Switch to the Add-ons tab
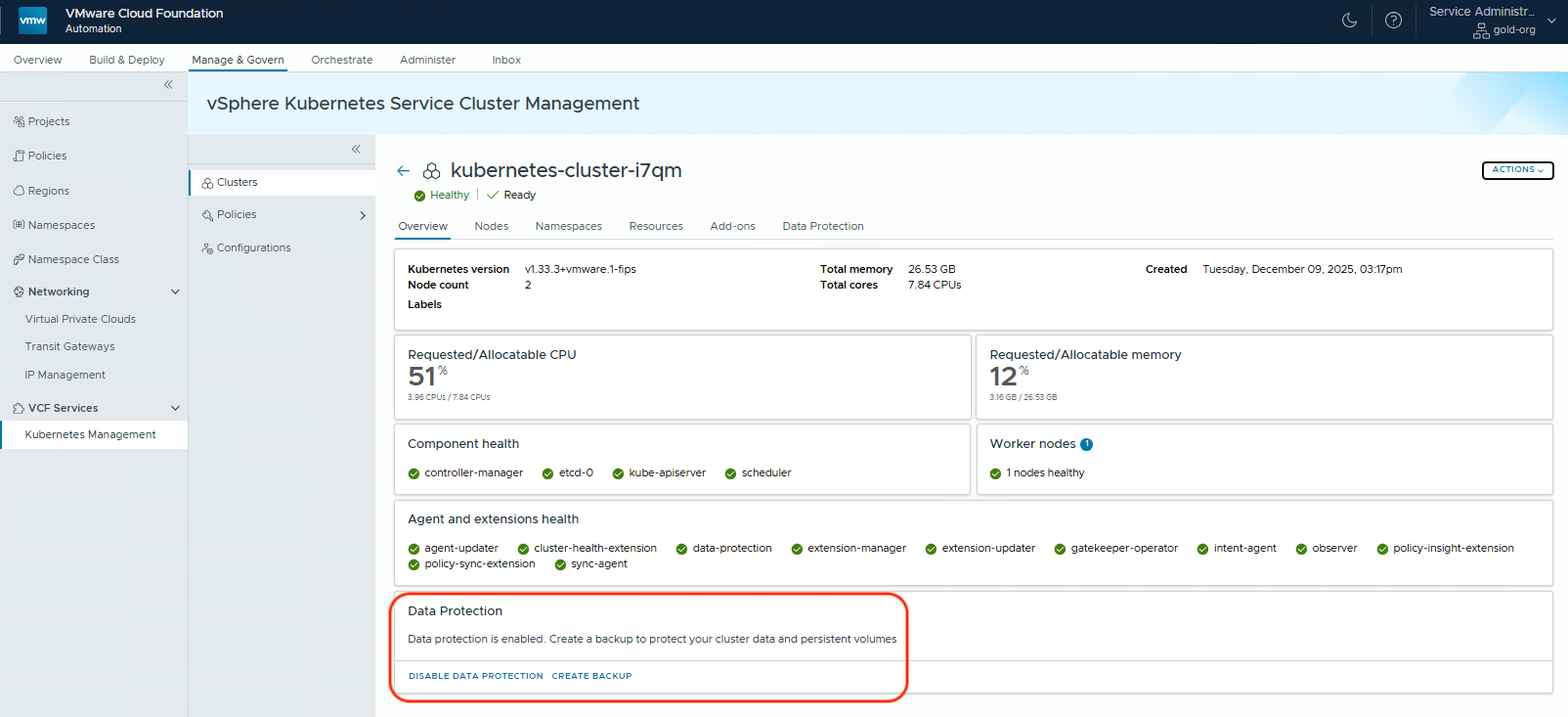Screen dimensions: 1568x717 (733, 226)
